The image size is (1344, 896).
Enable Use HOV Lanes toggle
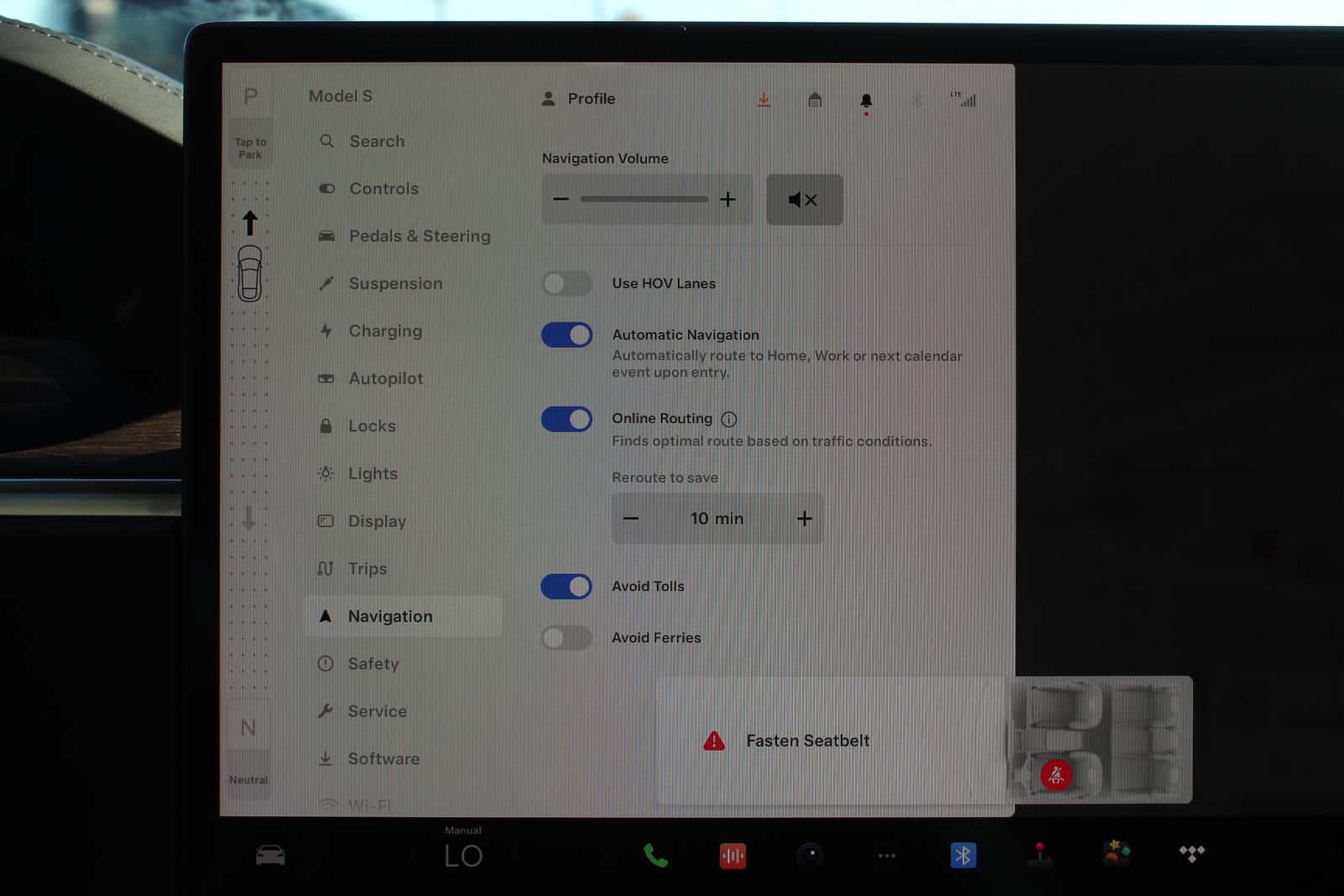click(567, 284)
